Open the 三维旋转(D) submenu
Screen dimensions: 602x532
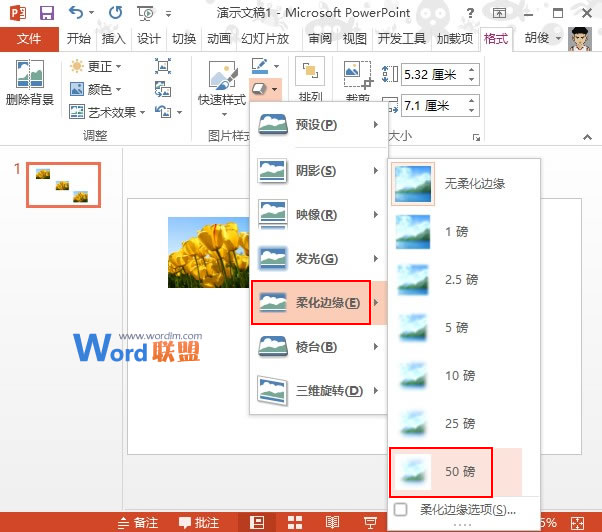pyautogui.click(x=318, y=391)
